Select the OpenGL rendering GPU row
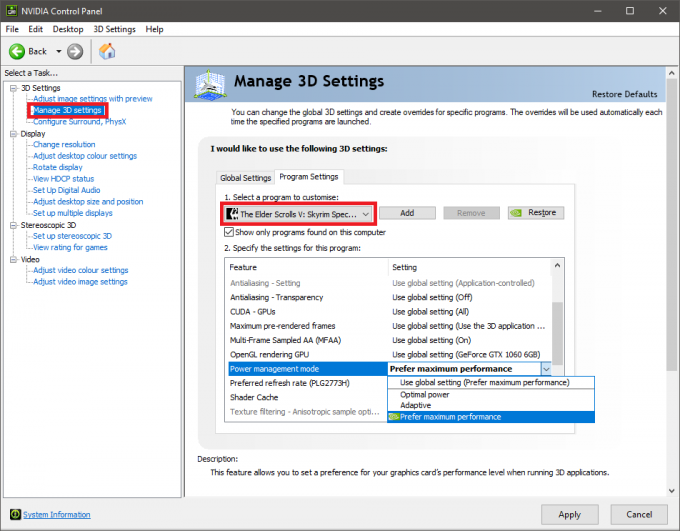This screenshot has height=531, width=680. pos(389,355)
